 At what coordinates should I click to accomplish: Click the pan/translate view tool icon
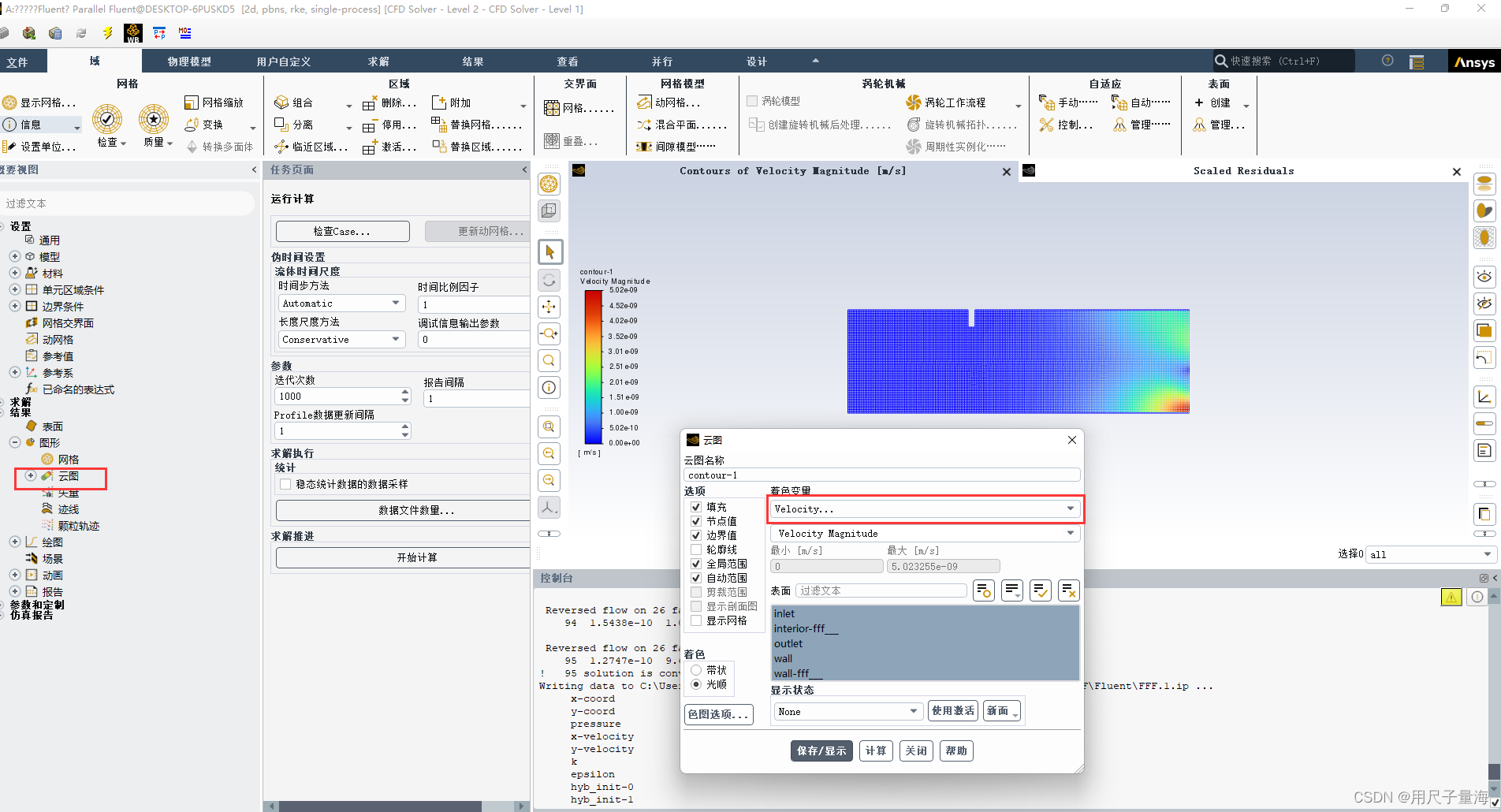(x=549, y=307)
